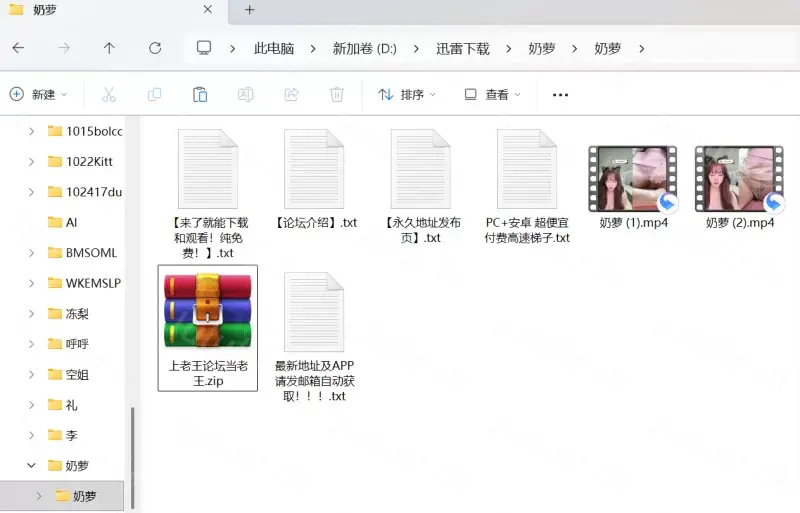This screenshot has height=513, width=800.
Task: Select PC+安卓 超便宜付费高速梯子.txt file
Action: pos(527,186)
